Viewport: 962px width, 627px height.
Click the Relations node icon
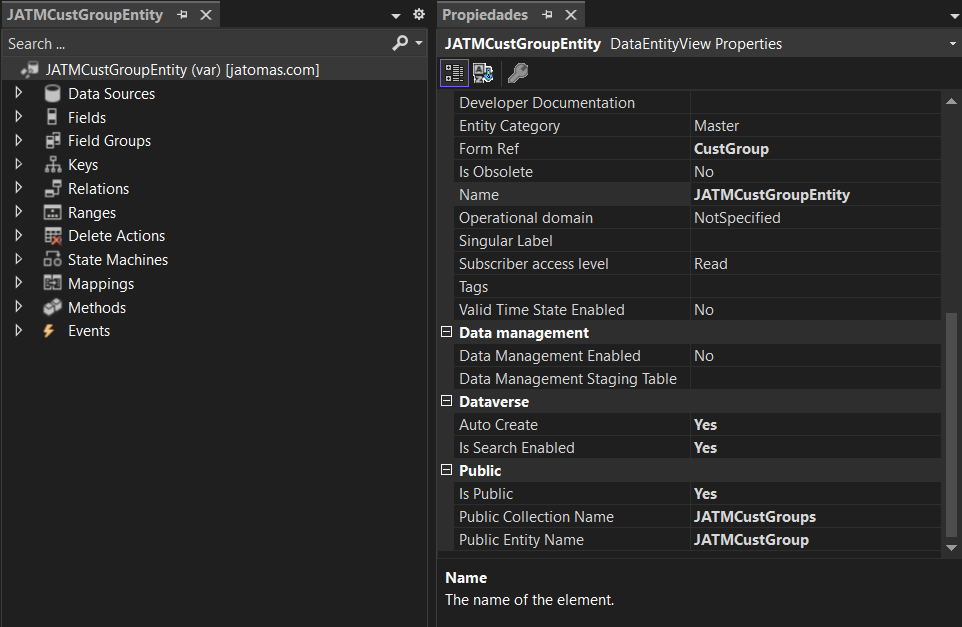[x=53, y=188]
